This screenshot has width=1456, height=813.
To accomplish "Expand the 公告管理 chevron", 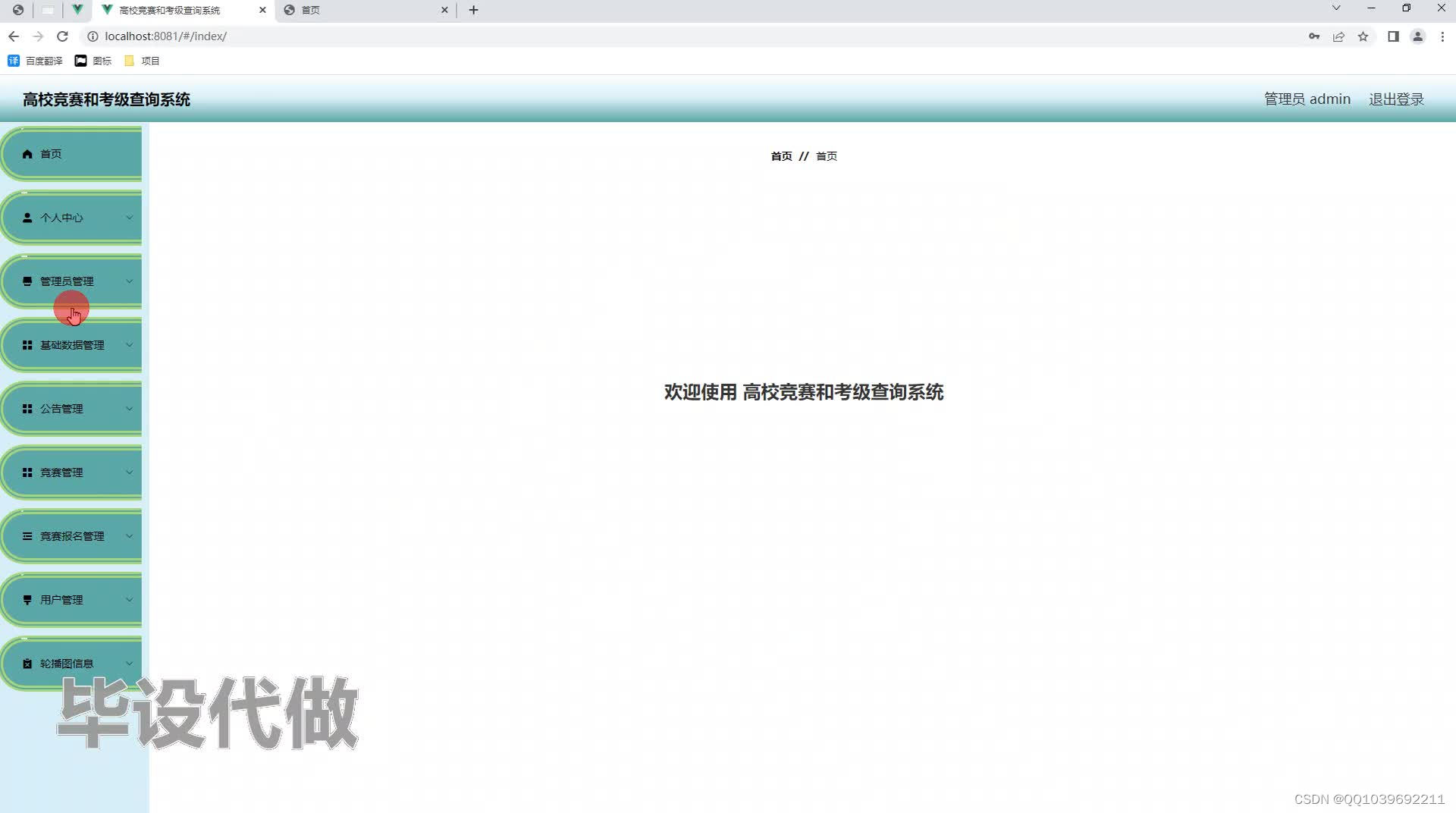I will (129, 409).
